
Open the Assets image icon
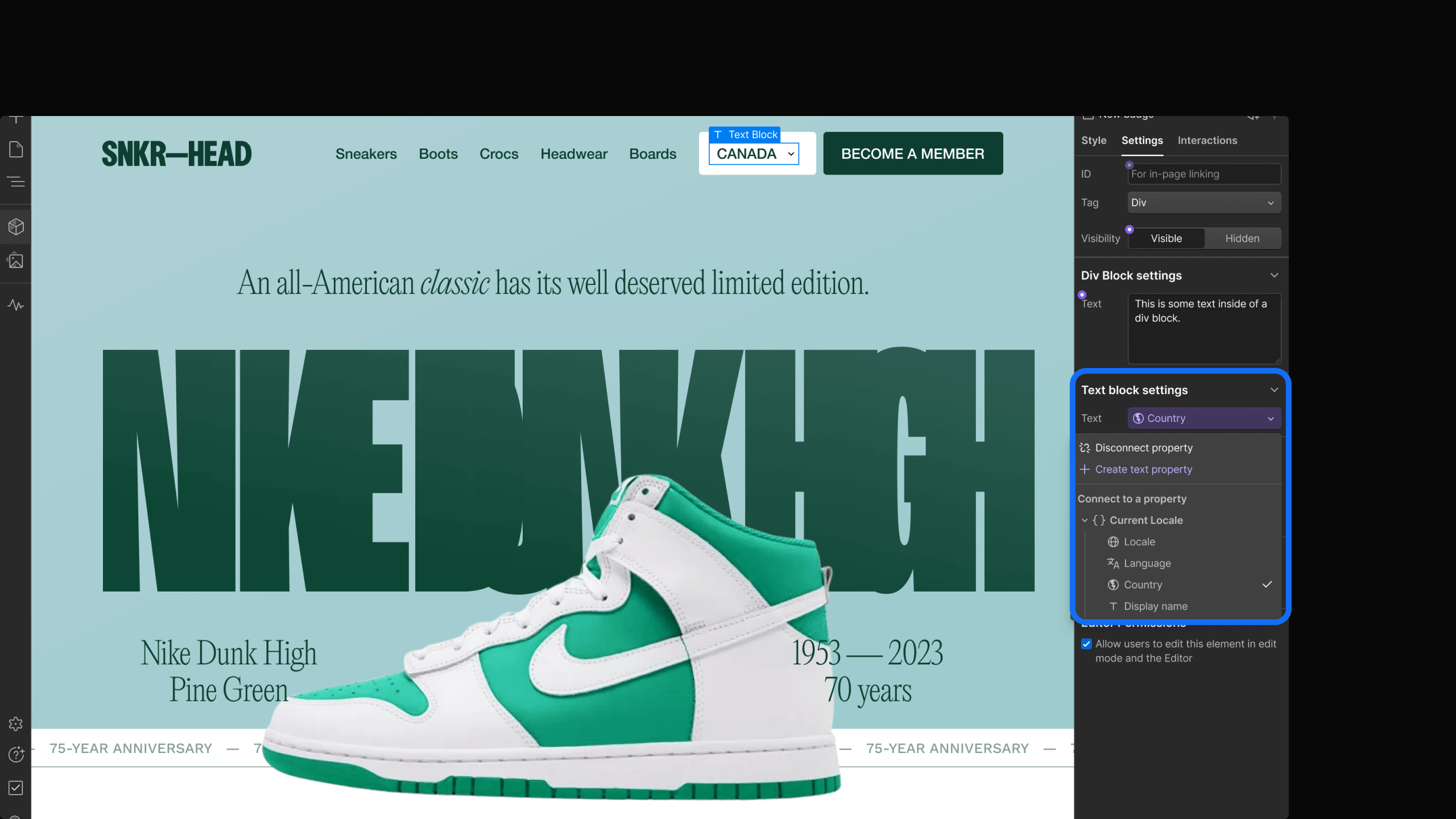[16, 261]
